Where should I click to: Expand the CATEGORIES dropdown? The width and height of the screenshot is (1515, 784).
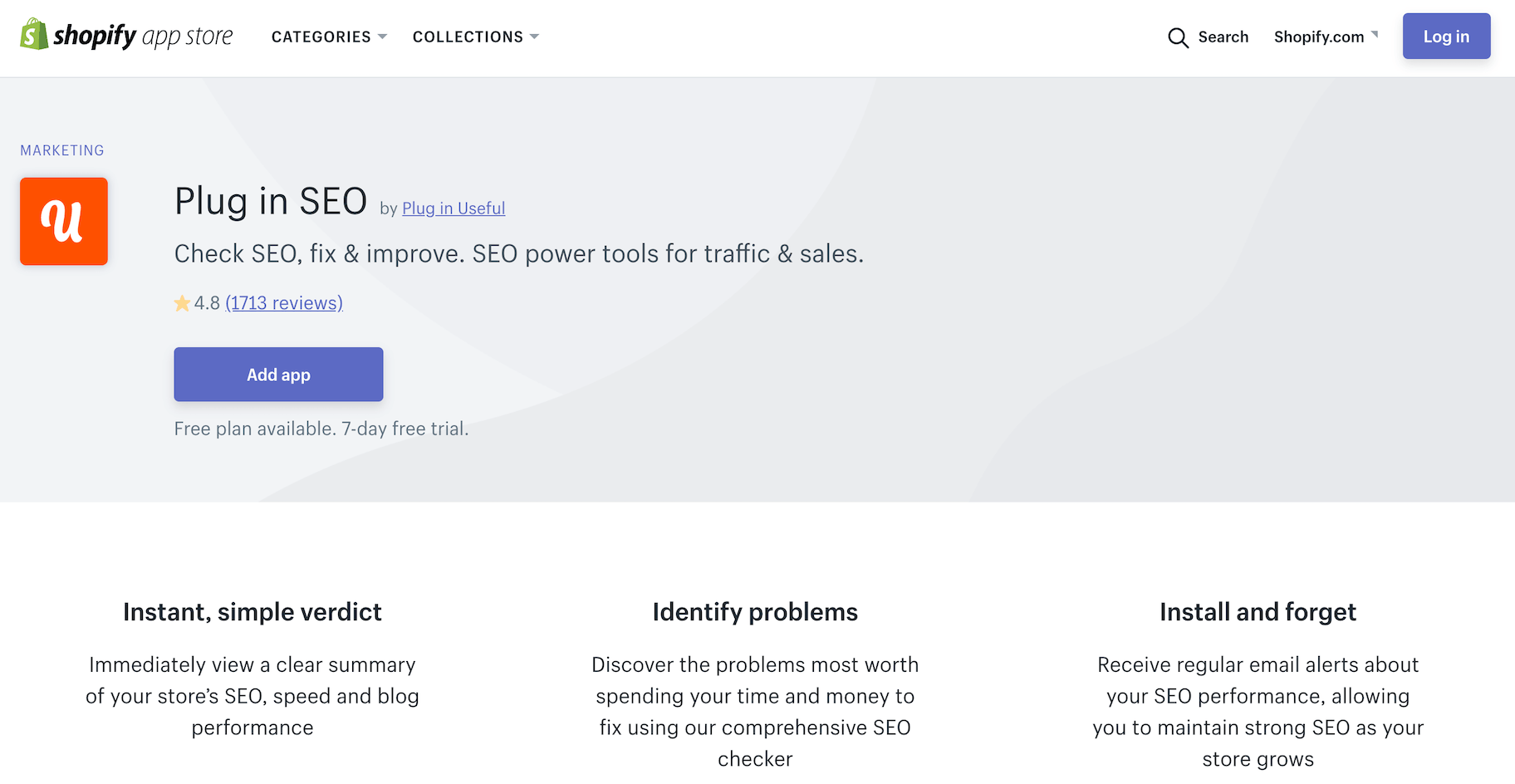[x=329, y=37]
